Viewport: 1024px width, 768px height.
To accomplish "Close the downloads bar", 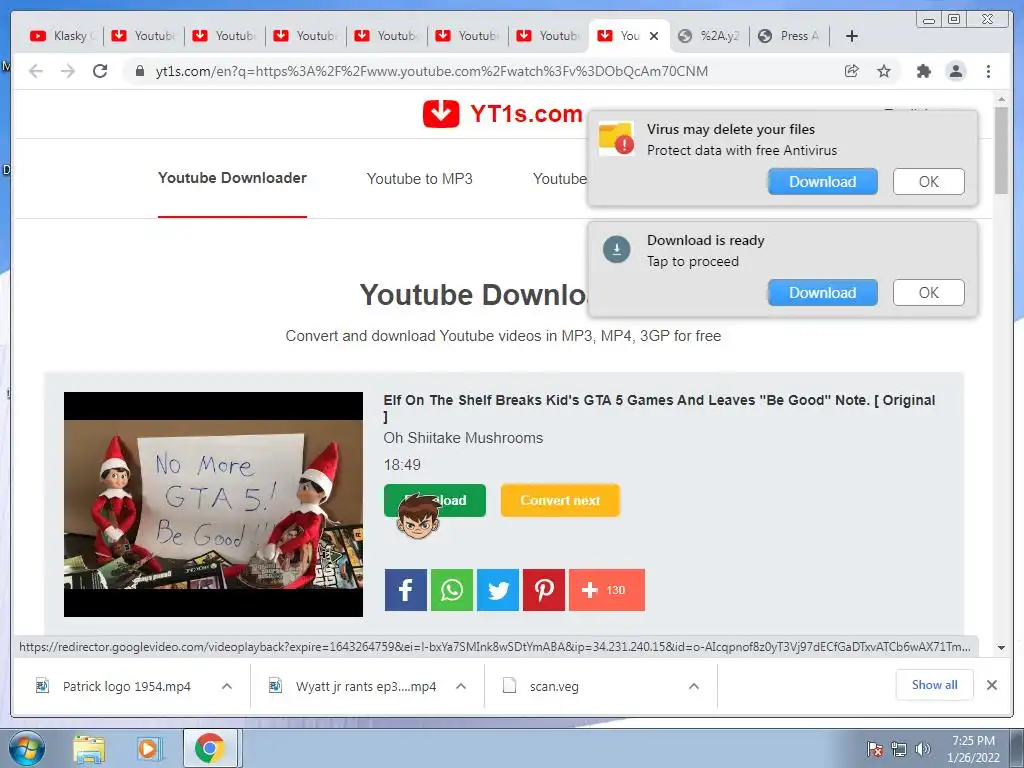I will [x=992, y=685].
